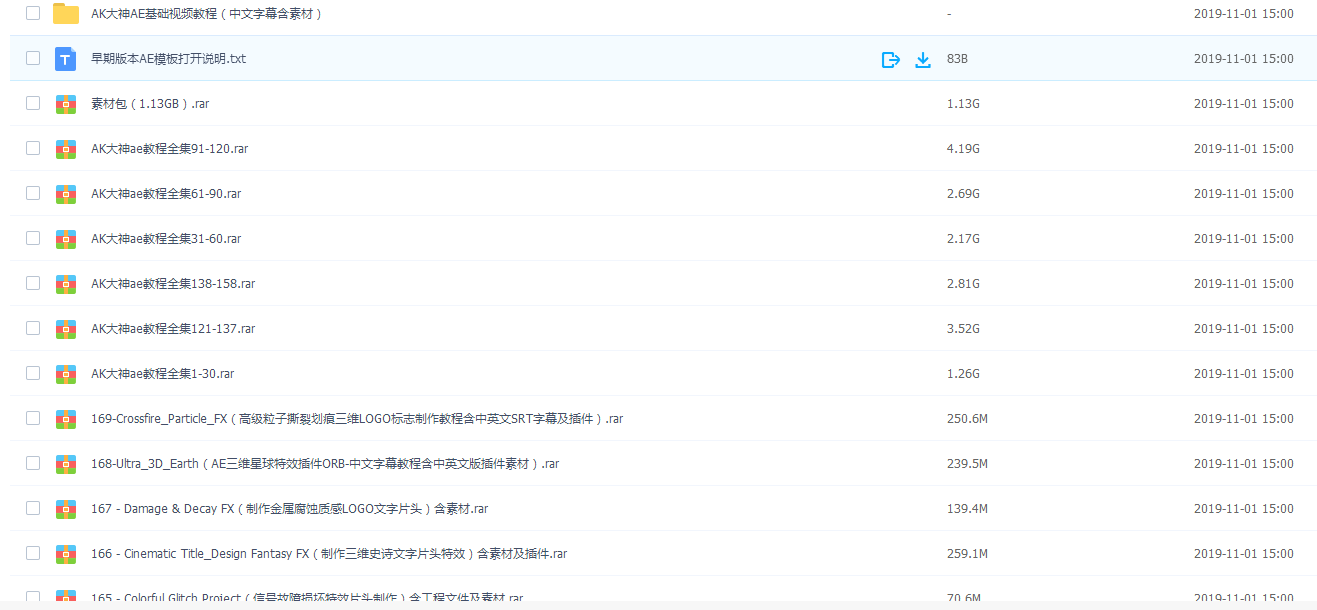Open the folder name AK大神AE基础视频教程（中文字幕含素材）
The width and height of the screenshot is (1317, 610).
pos(208,14)
